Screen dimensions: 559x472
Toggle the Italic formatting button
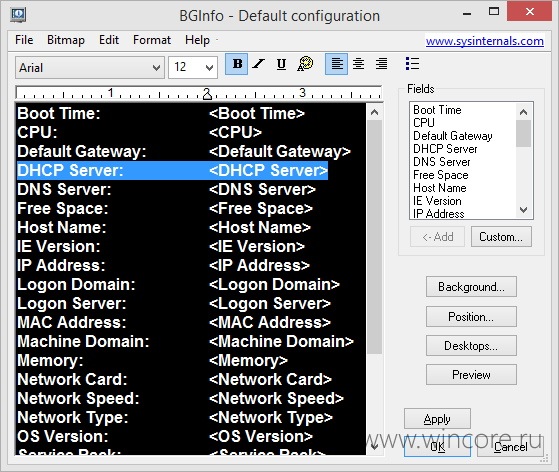(258, 64)
